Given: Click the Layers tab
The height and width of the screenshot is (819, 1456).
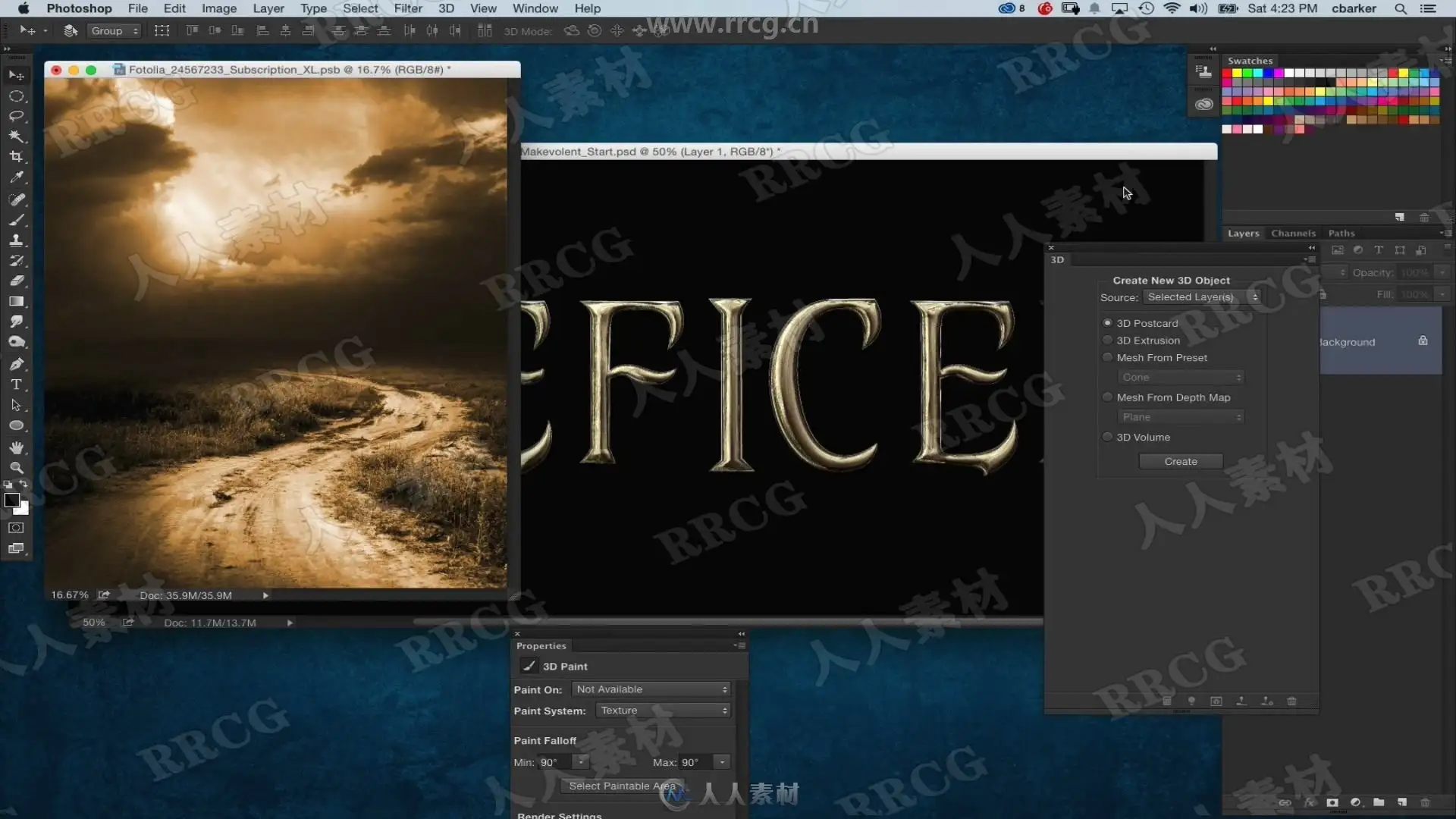Looking at the screenshot, I should pos(1243,234).
